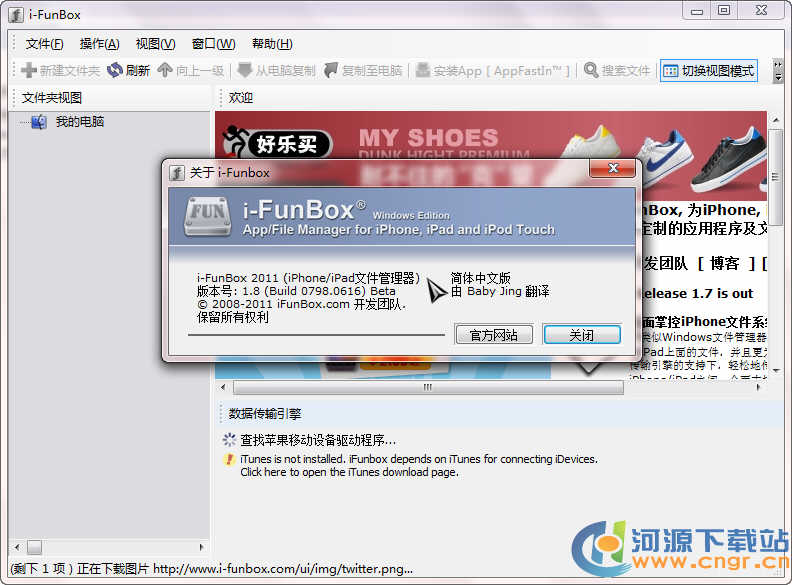Click the 关于 i-Funbox dialog title icon
Viewport: 792px width, 585px height.
177,173
